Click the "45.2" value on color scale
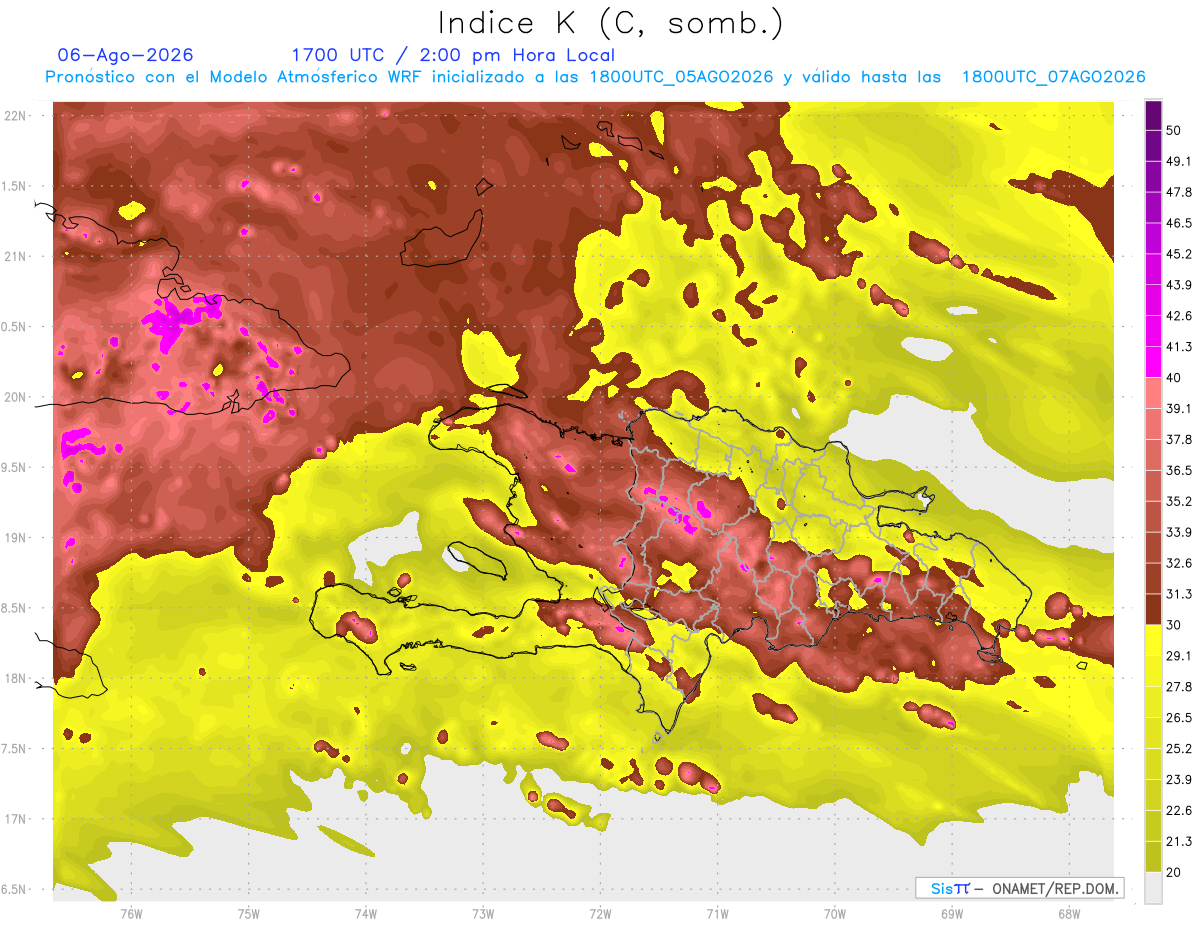The height and width of the screenshot is (927, 1200). (1178, 254)
